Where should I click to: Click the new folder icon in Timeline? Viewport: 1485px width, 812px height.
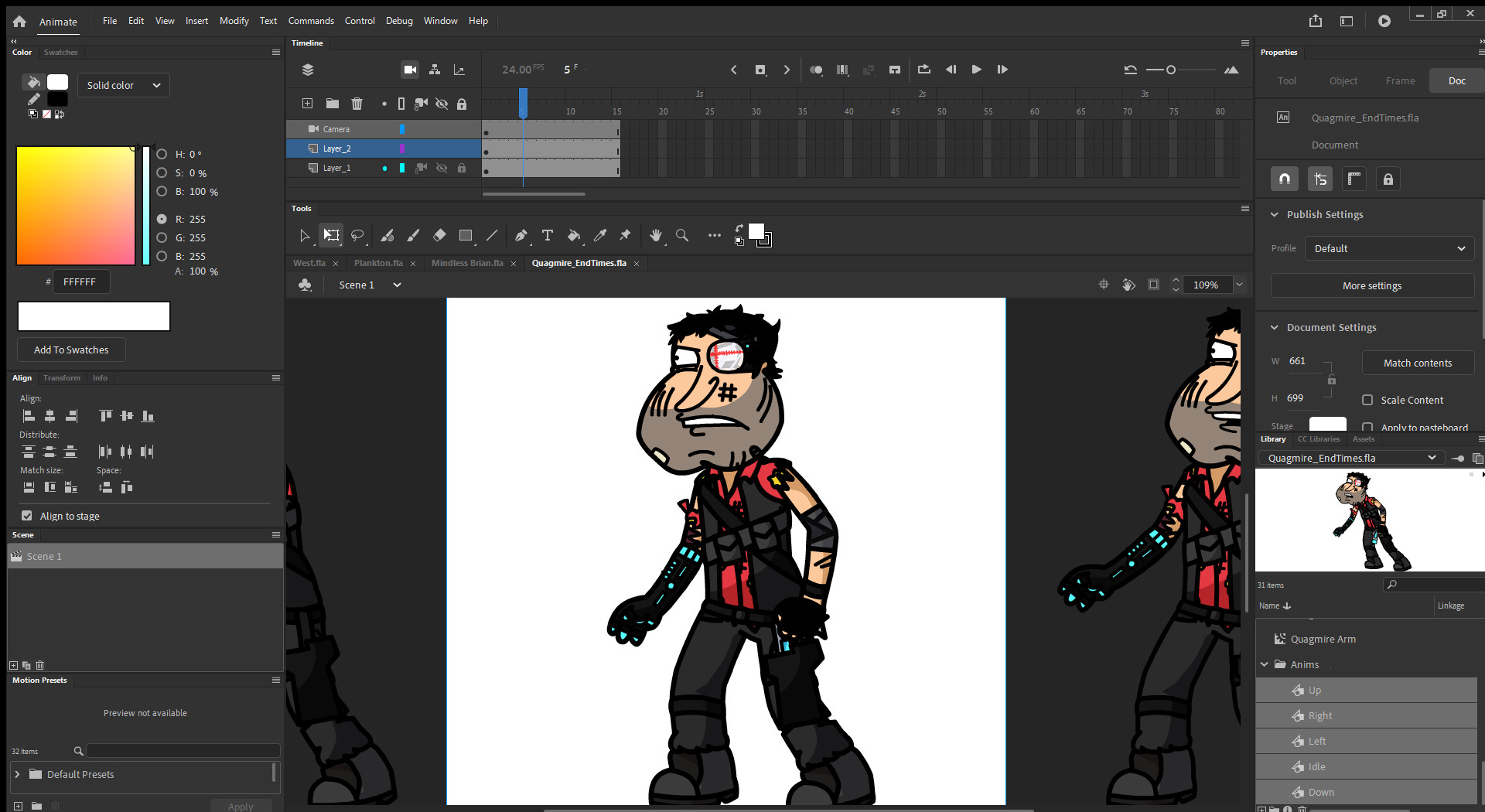click(332, 104)
